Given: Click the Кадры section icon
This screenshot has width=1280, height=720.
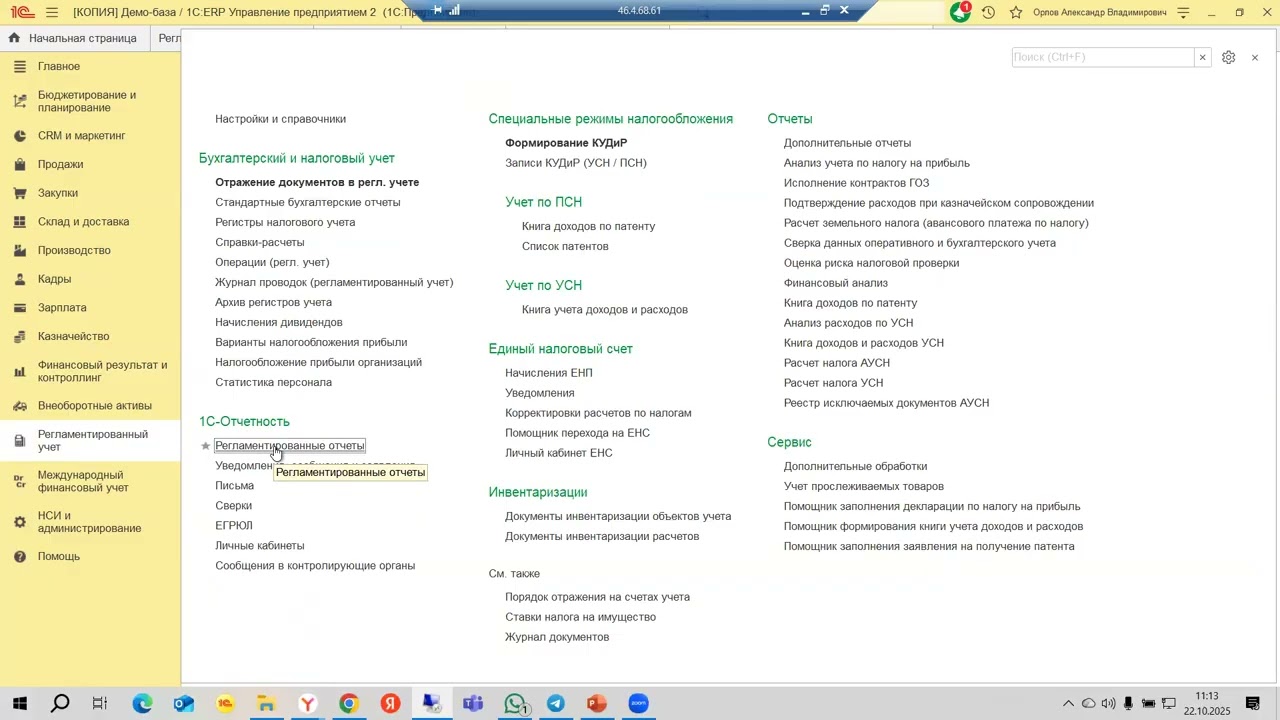Looking at the screenshot, I should [19, 279].
